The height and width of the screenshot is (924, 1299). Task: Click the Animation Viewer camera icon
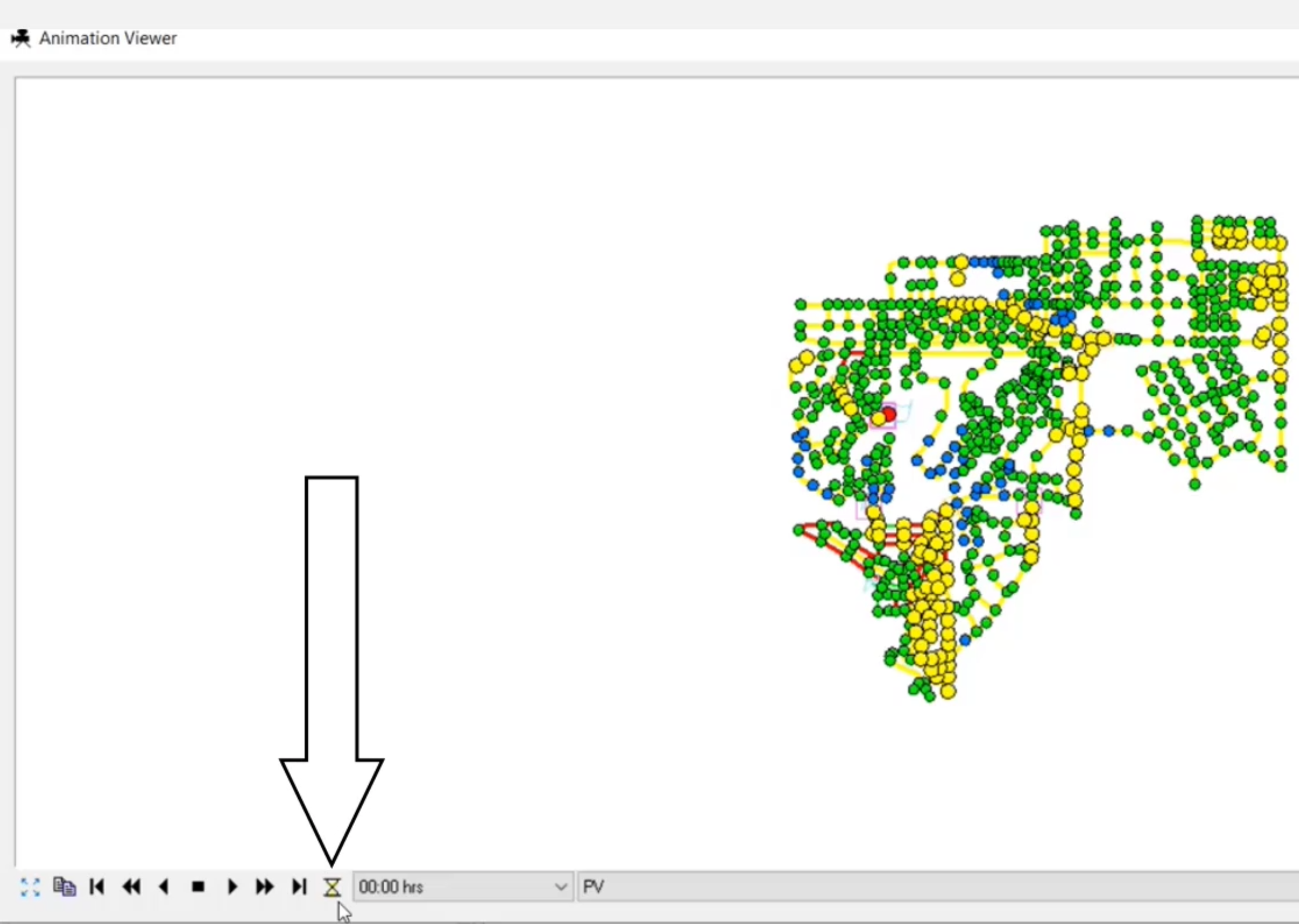21,38
